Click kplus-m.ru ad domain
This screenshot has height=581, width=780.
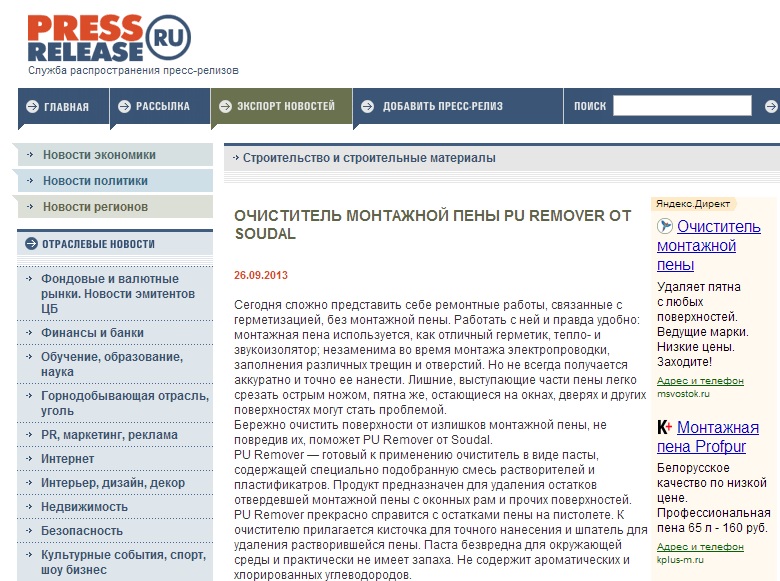tap(680, 560)
